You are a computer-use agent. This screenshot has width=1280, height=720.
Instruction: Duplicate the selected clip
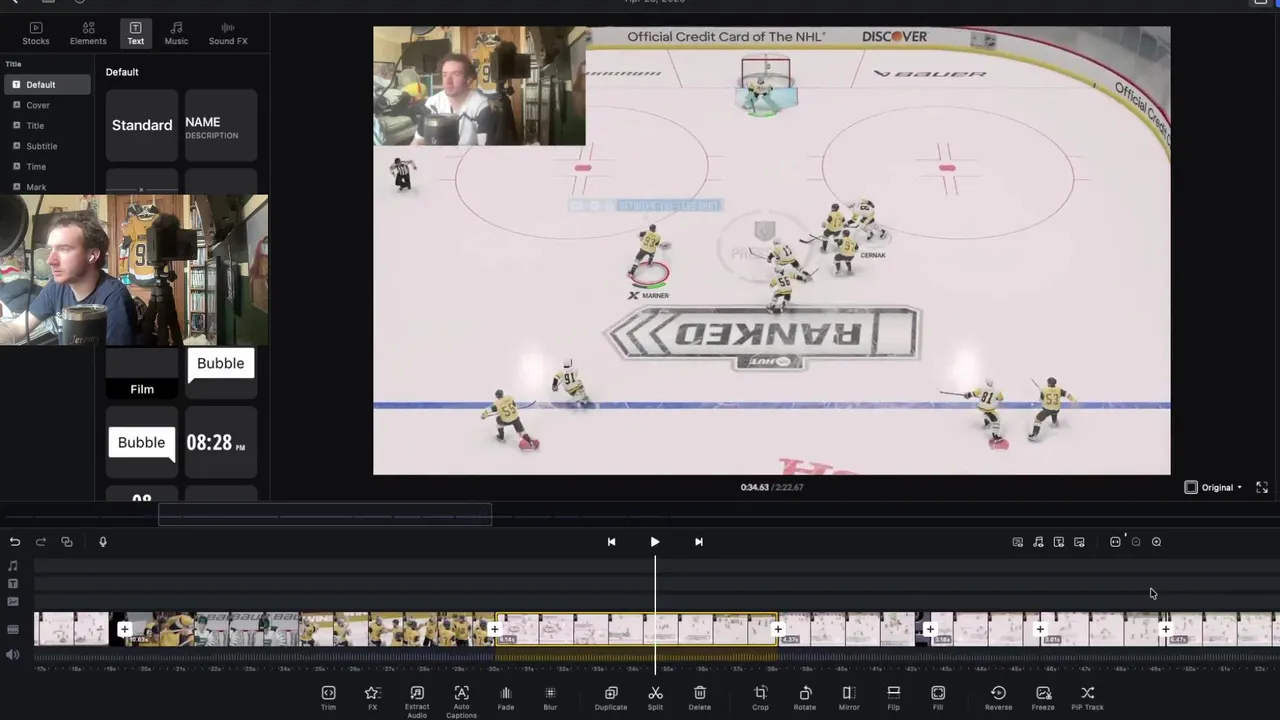point(611,698)
